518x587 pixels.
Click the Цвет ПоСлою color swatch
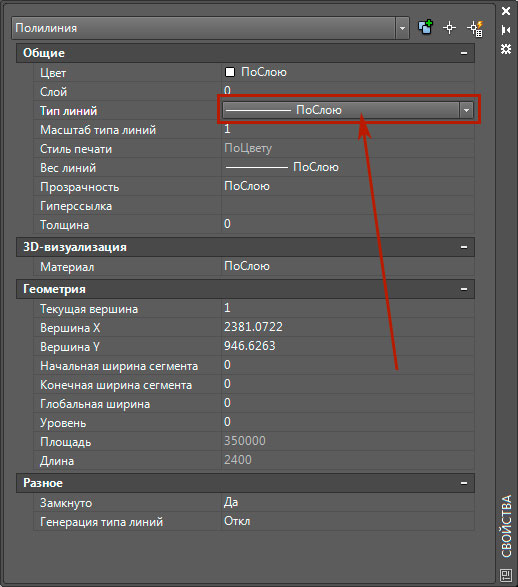230,72
